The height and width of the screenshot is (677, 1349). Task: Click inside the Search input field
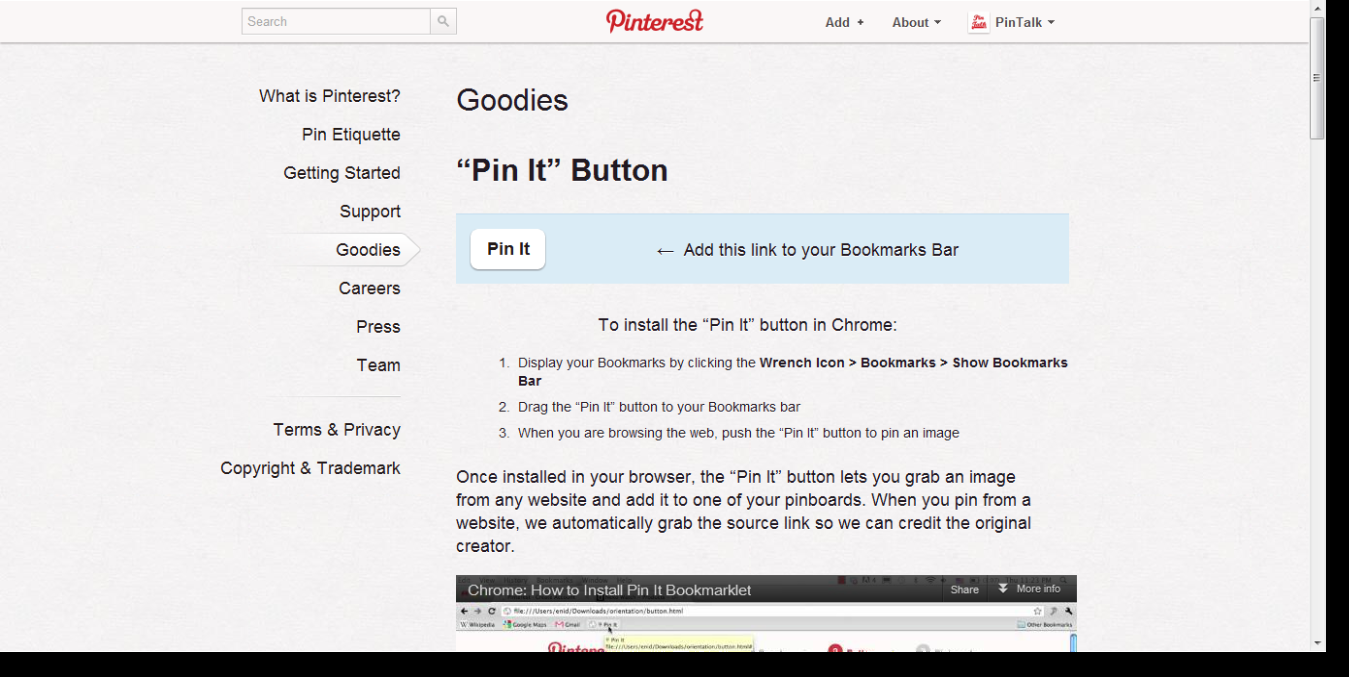point(335,20)
